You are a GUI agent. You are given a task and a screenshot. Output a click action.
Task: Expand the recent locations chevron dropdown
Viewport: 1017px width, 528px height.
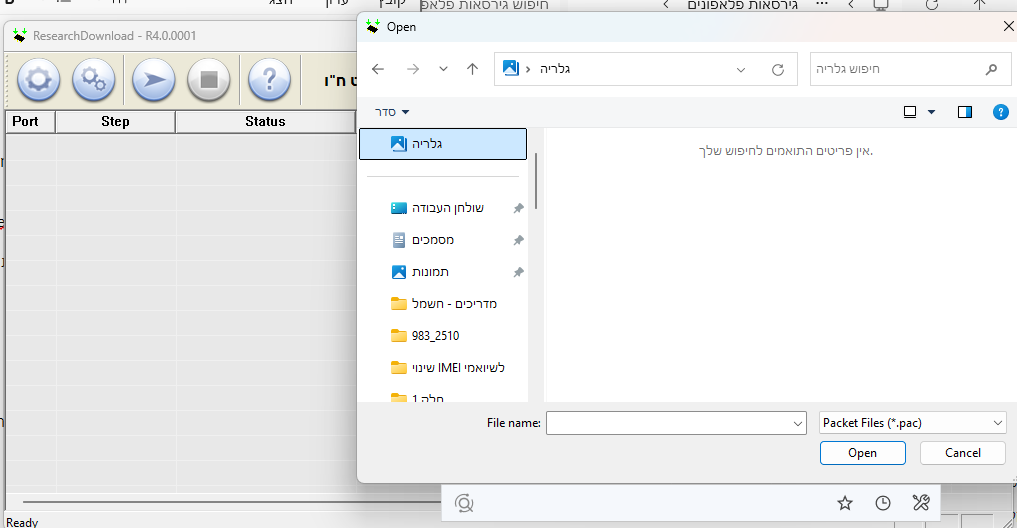[443, 69]
